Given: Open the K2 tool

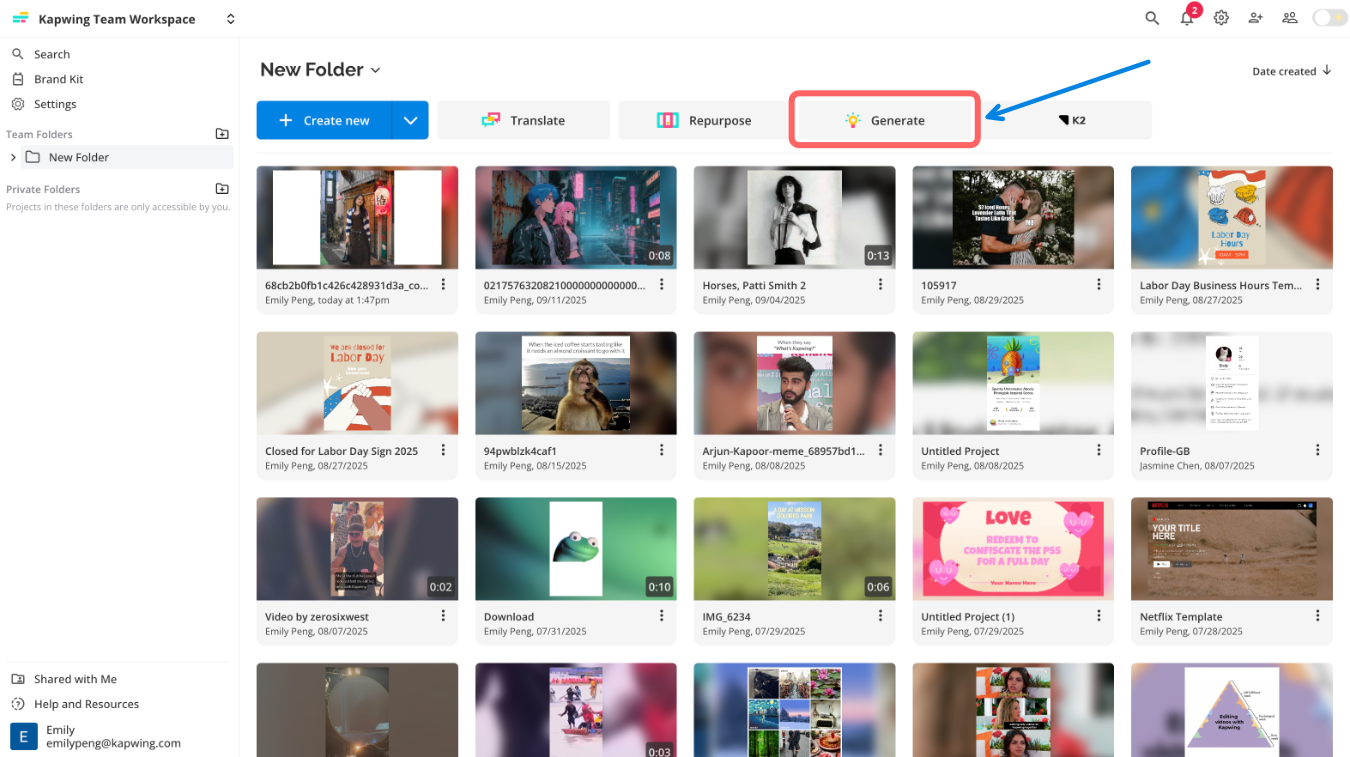Looking at the screenshot, I should click(1073, 119).
